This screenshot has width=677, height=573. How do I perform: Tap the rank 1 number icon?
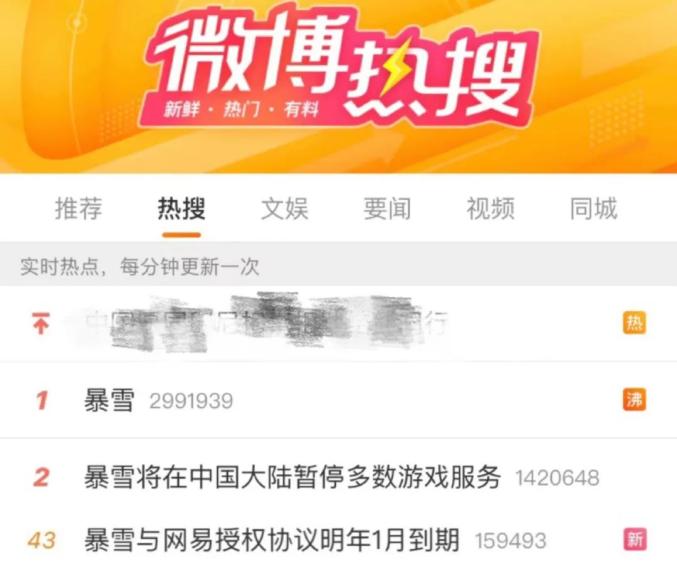point(41,400)
